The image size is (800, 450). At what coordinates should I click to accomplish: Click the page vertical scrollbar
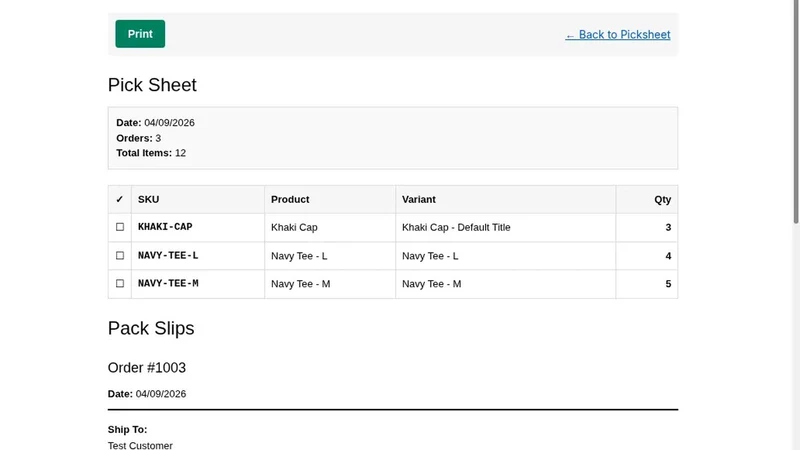coord(796,112)
